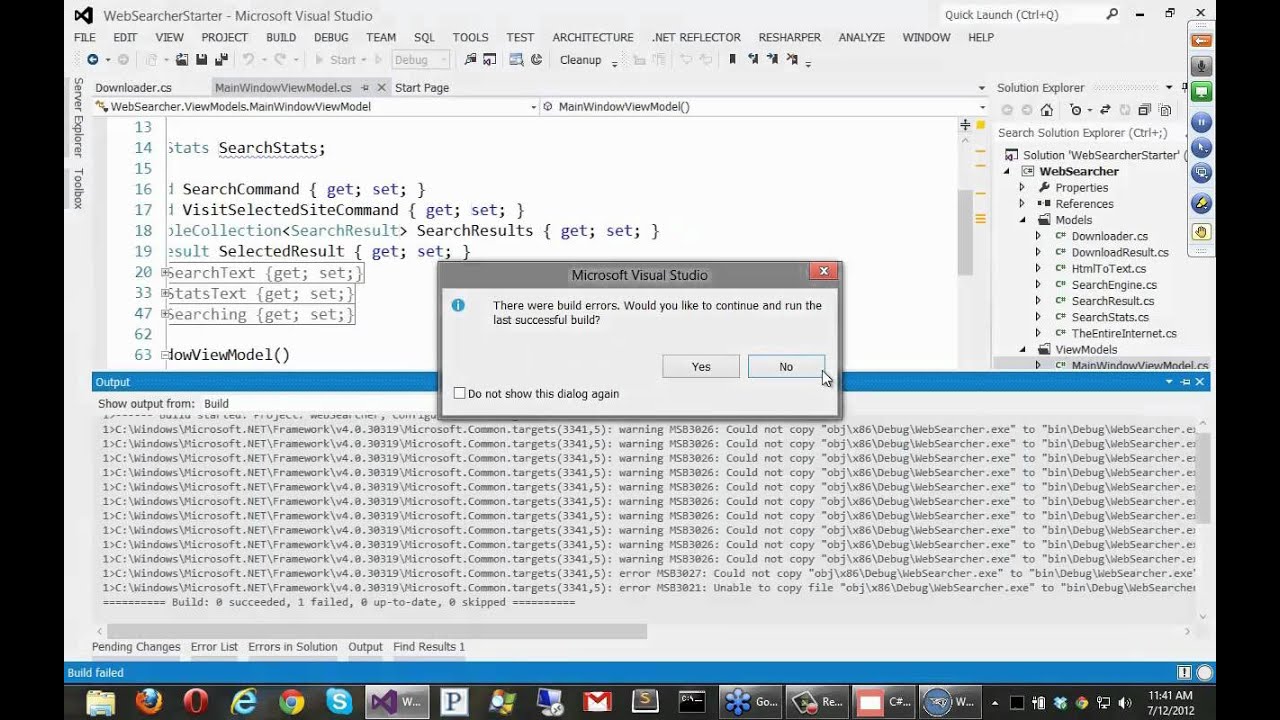Switch to the Error List tab
This screenshot has width=1280, height=720.
[x=214, y=647]
